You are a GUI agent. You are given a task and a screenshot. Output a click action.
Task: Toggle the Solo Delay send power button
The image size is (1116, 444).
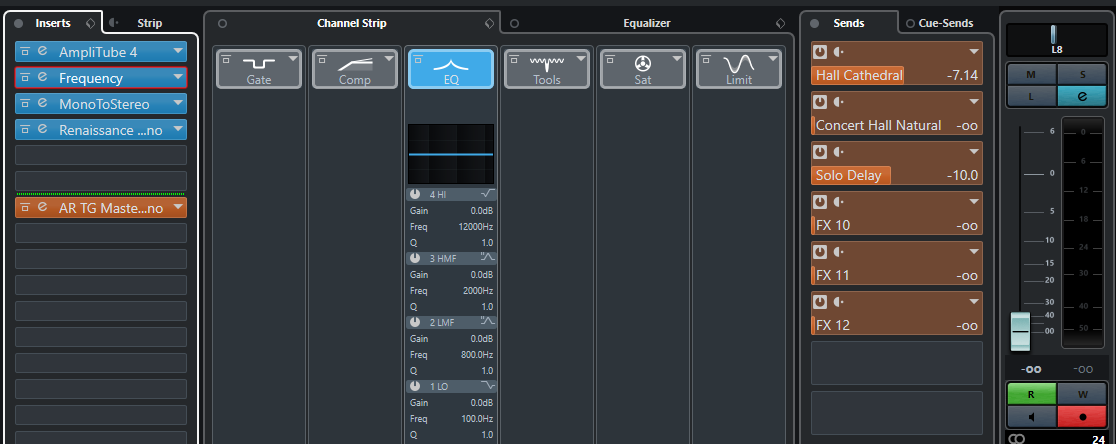point(821,152)
